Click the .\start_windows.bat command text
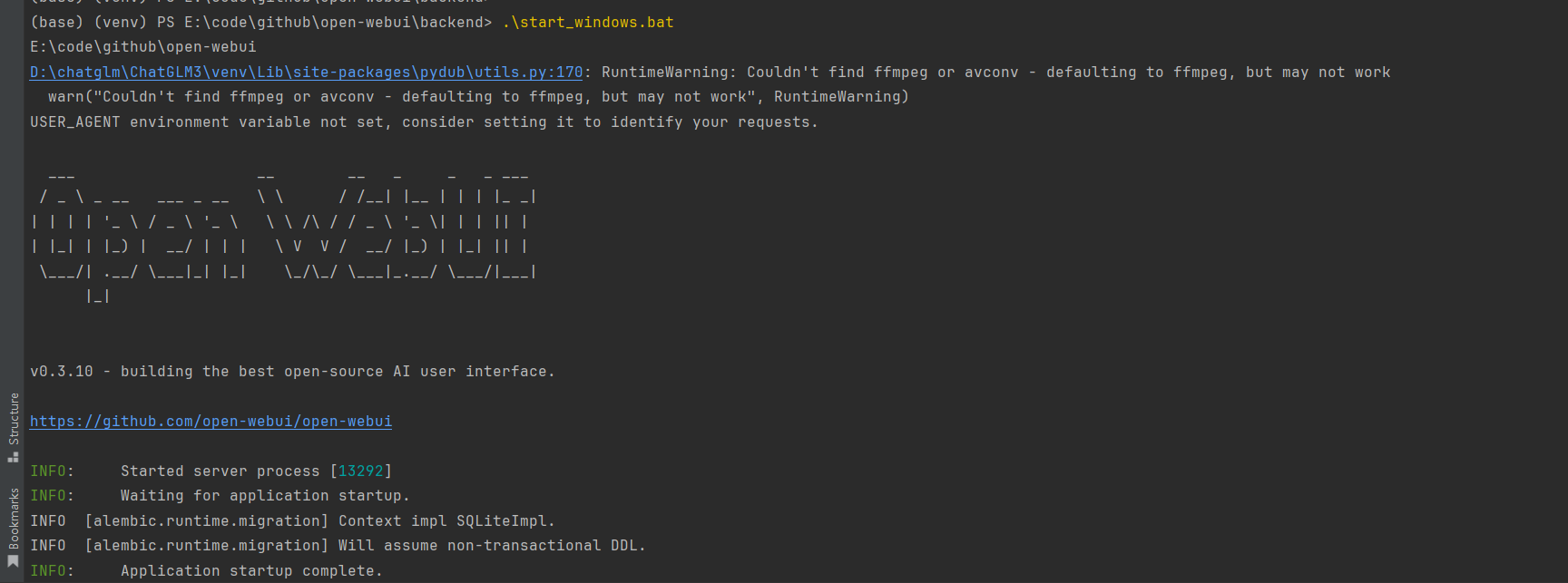 588,23
